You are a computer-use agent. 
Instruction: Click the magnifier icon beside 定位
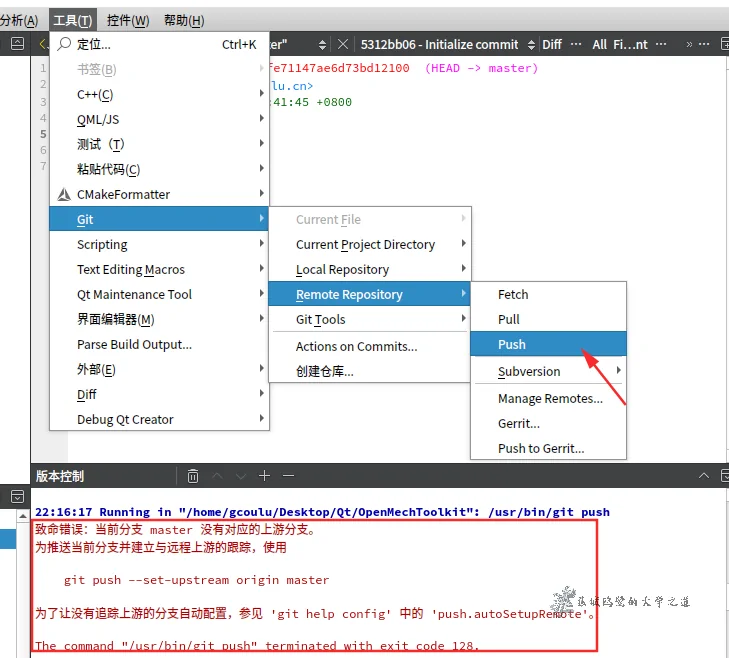pyautogui.click(x=64, y=44)
